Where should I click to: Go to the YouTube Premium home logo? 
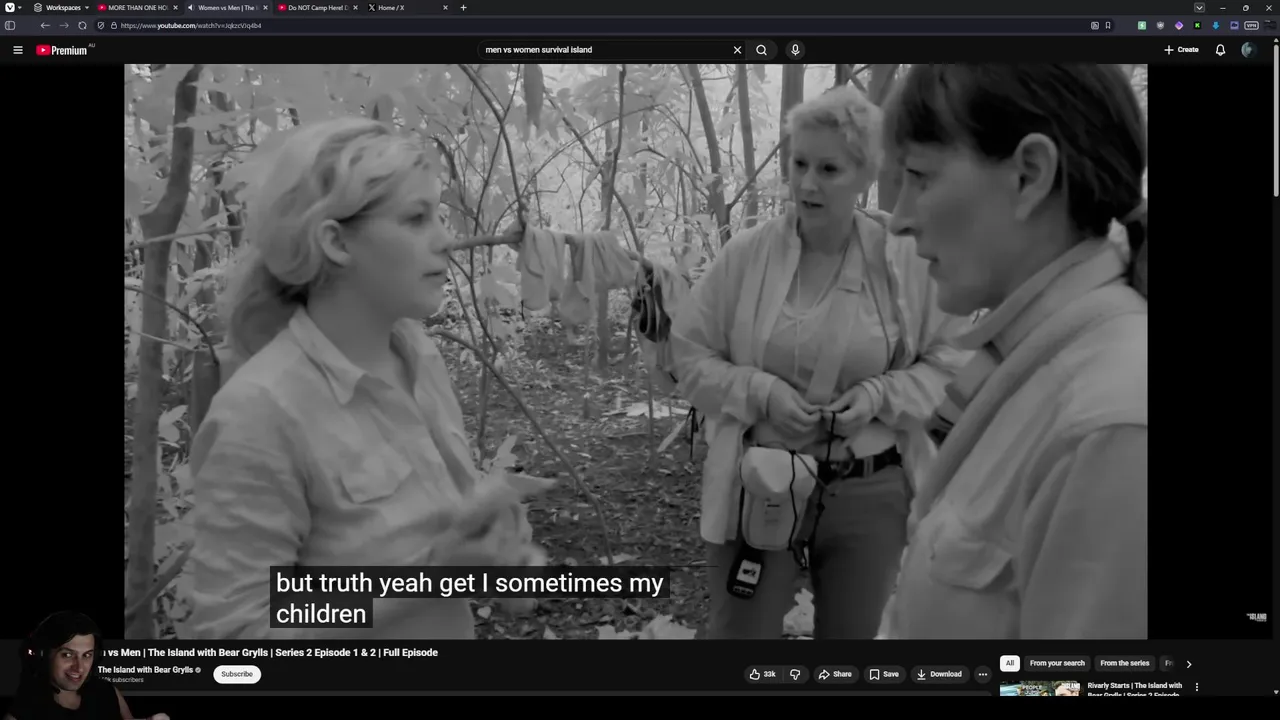click(x=62, y=50)
